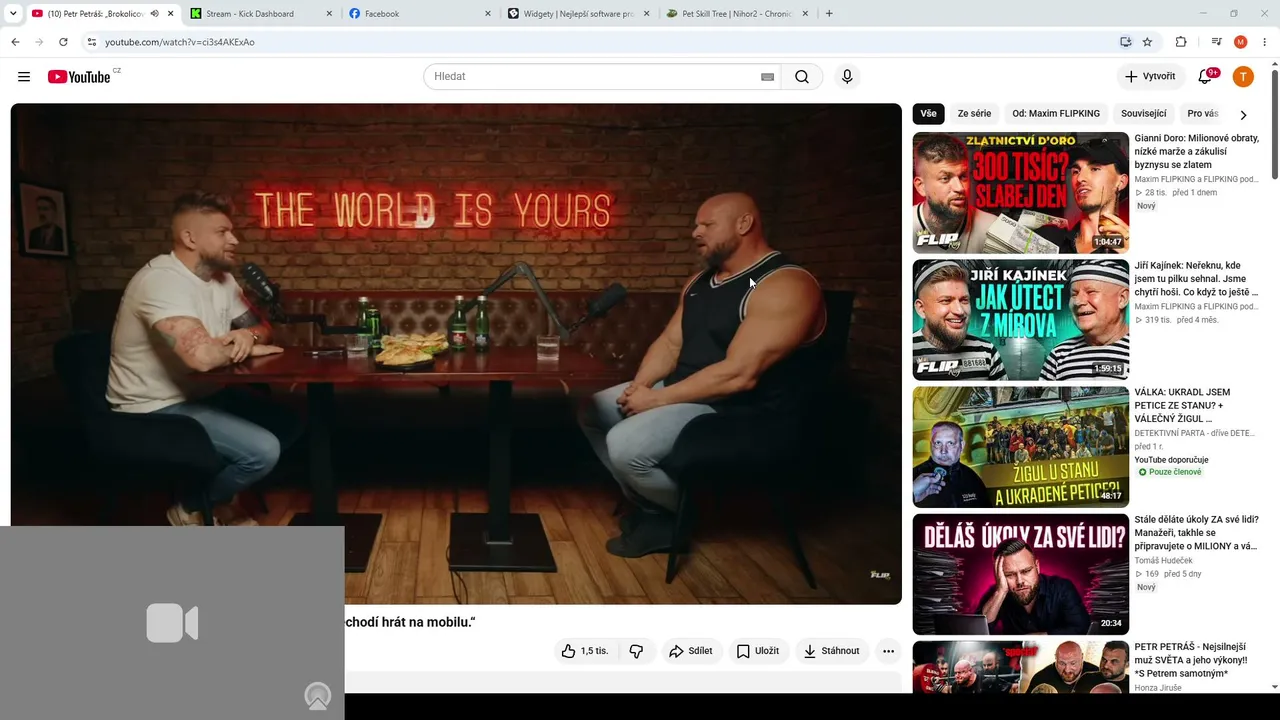The width and height of the screenshot is (1280, 720).
Task: Click the video player to pause
Action: coord(456,354)
